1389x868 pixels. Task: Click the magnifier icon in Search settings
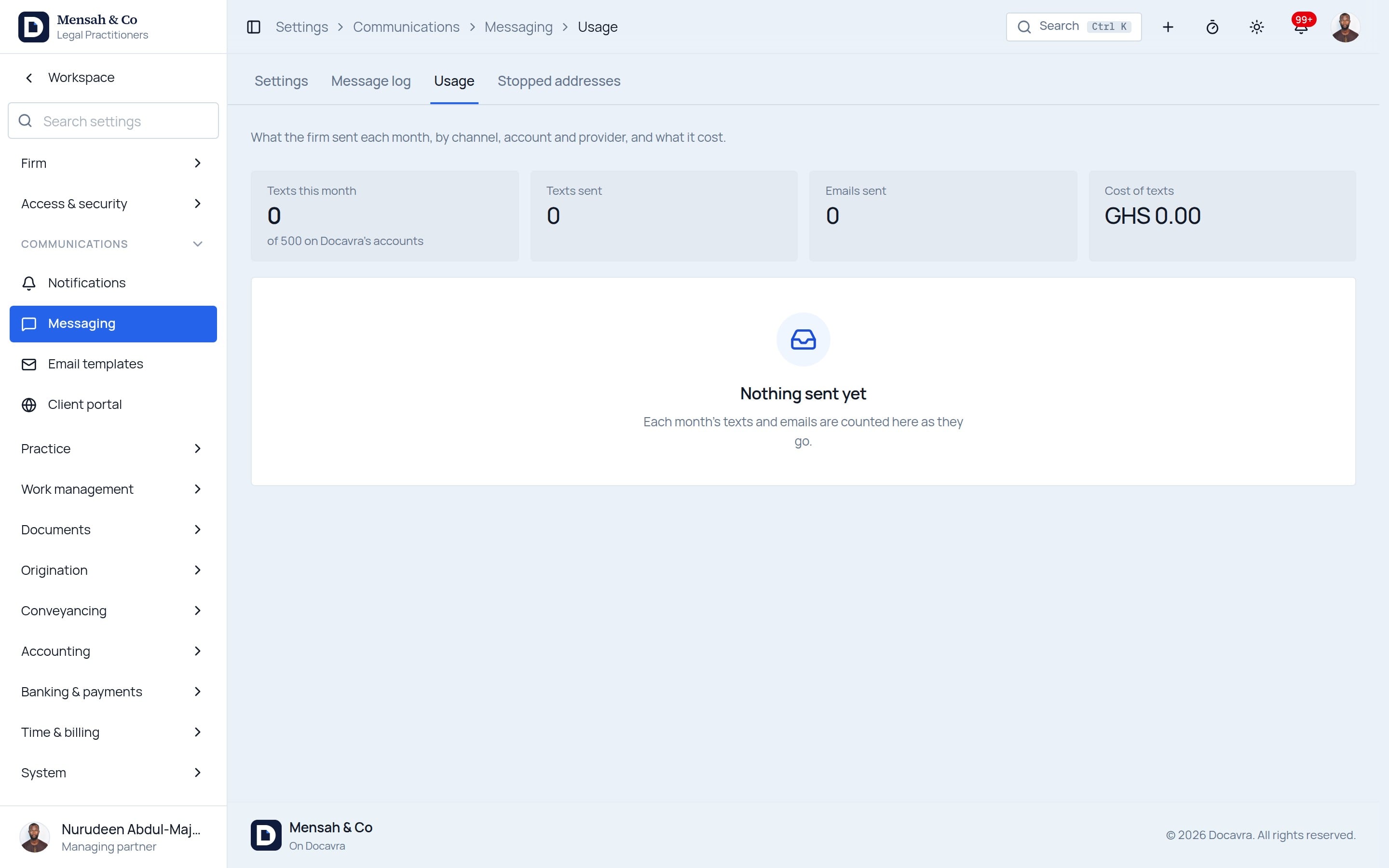pyautogui.click(x=25, y=121)
